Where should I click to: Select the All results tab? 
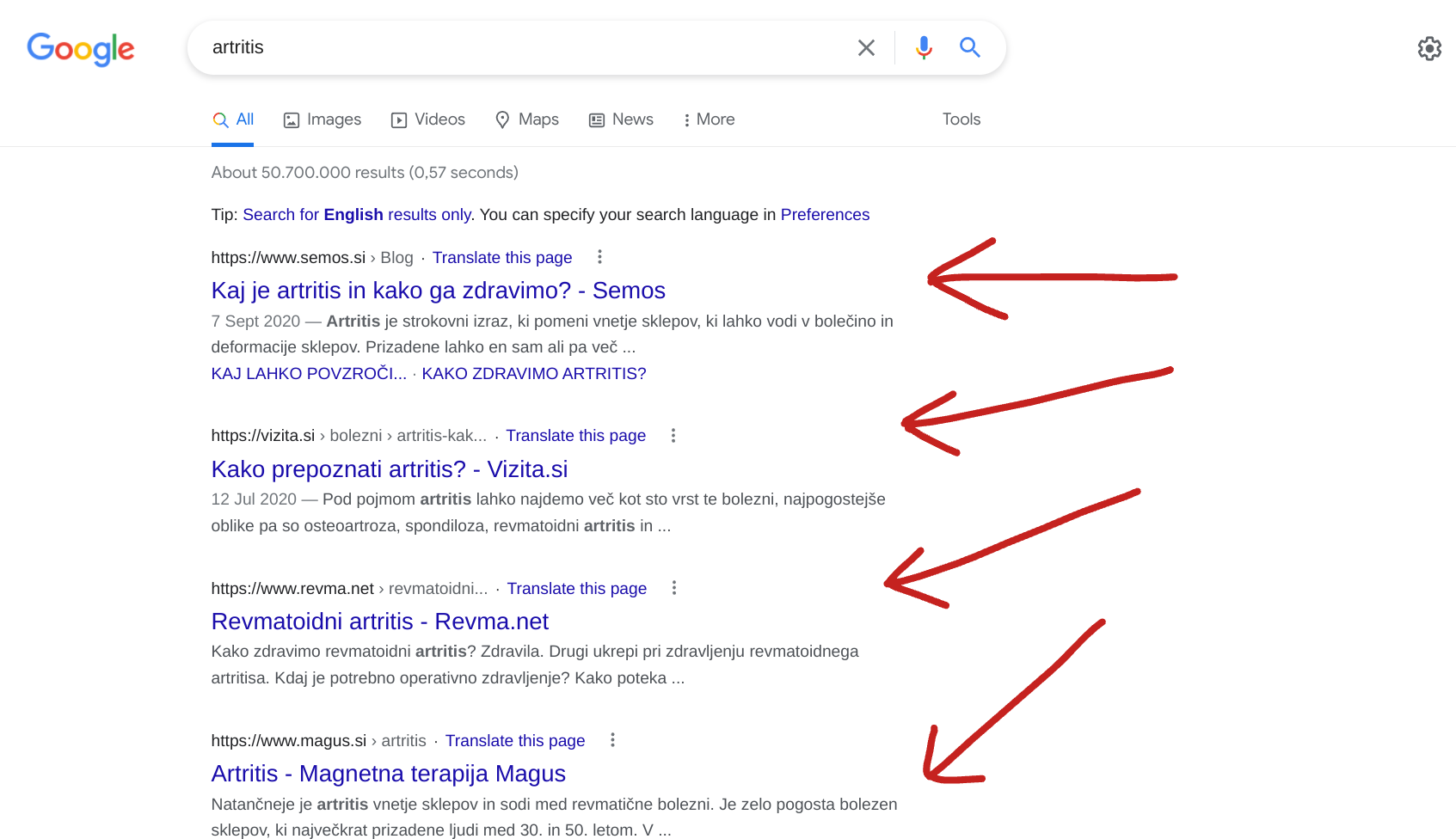pyautogui.click(x=233, y=119)
